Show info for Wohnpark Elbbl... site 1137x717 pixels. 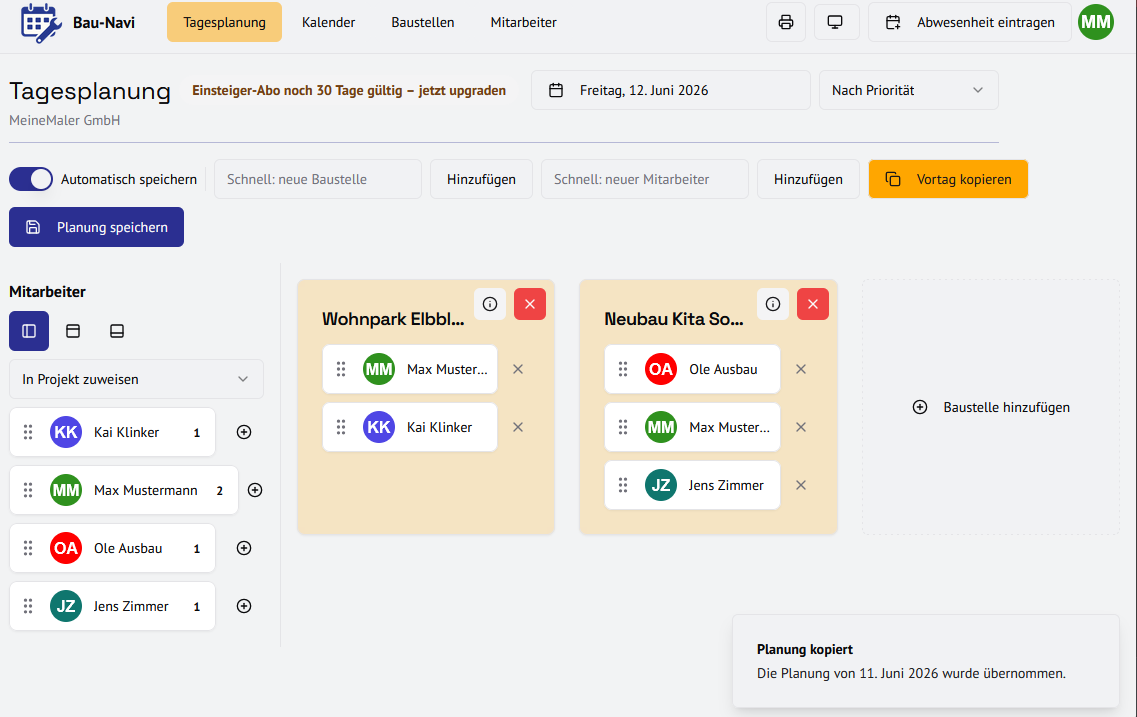490,304
